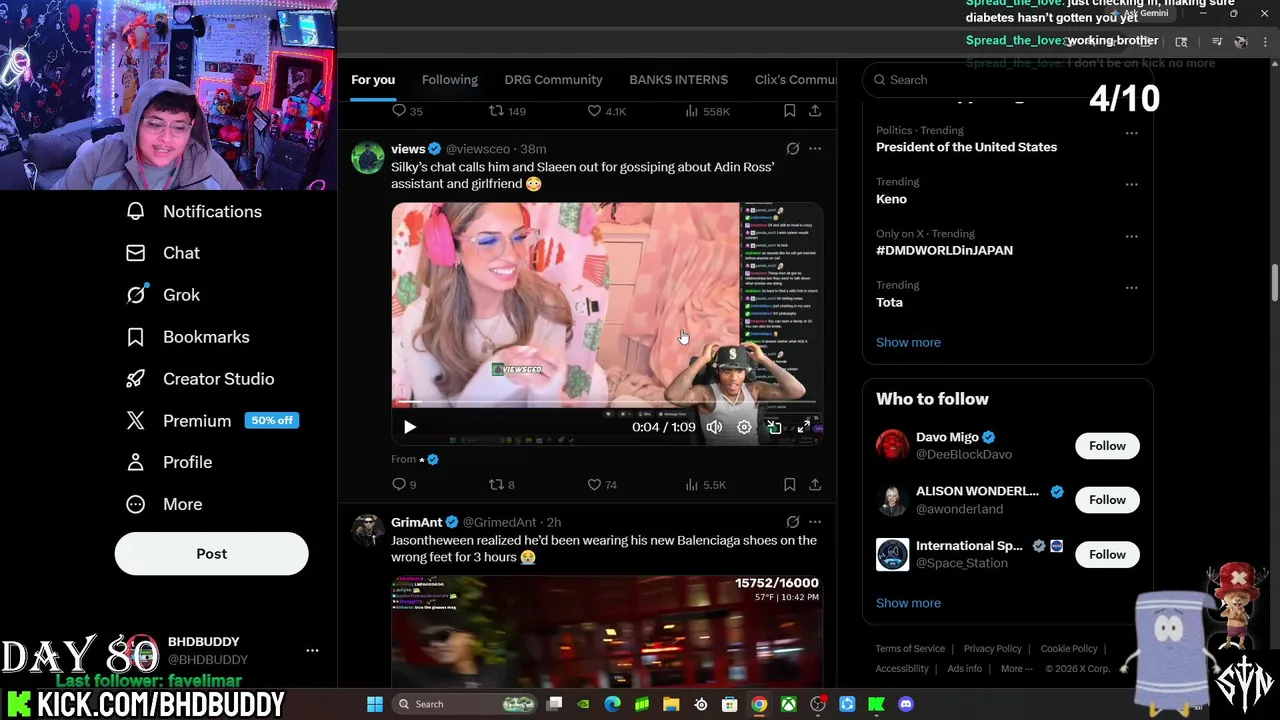Image resolution: width=1280 pixels, height=720 pixels.
Task: Click the Post button
Action: click(211, 553)
